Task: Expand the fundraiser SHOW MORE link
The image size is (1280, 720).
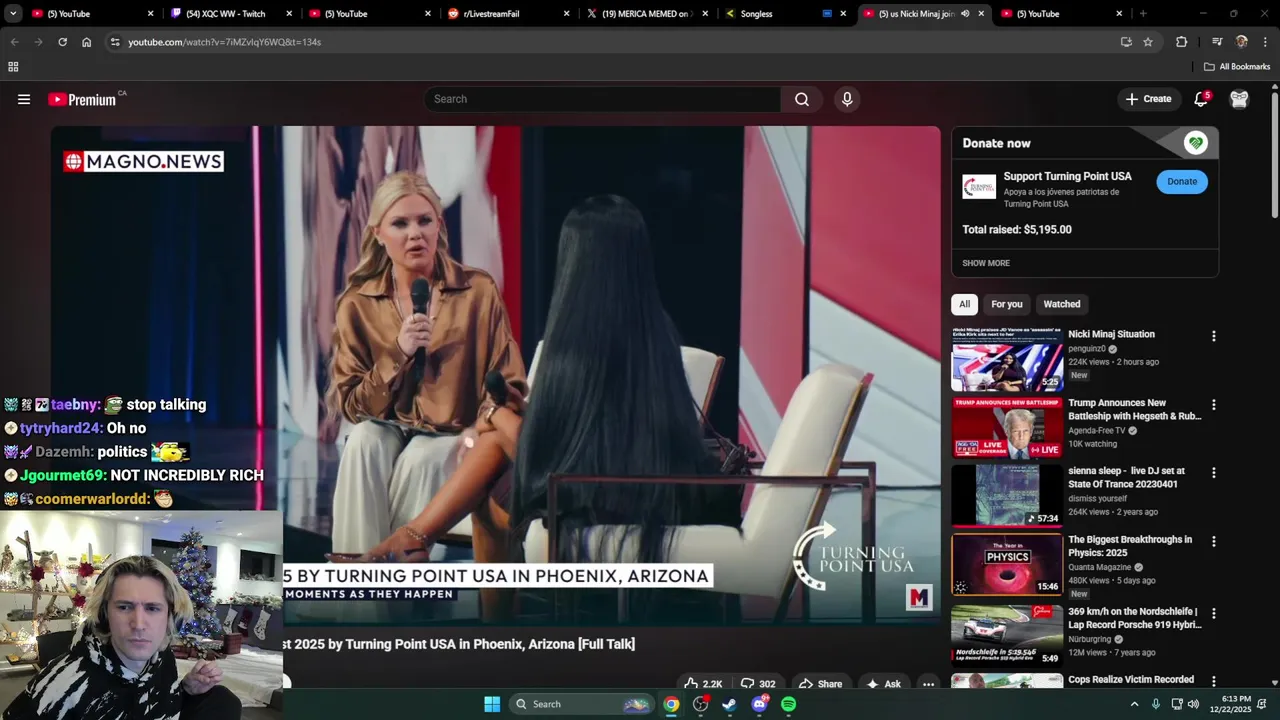Action: (x=986, y=263)
